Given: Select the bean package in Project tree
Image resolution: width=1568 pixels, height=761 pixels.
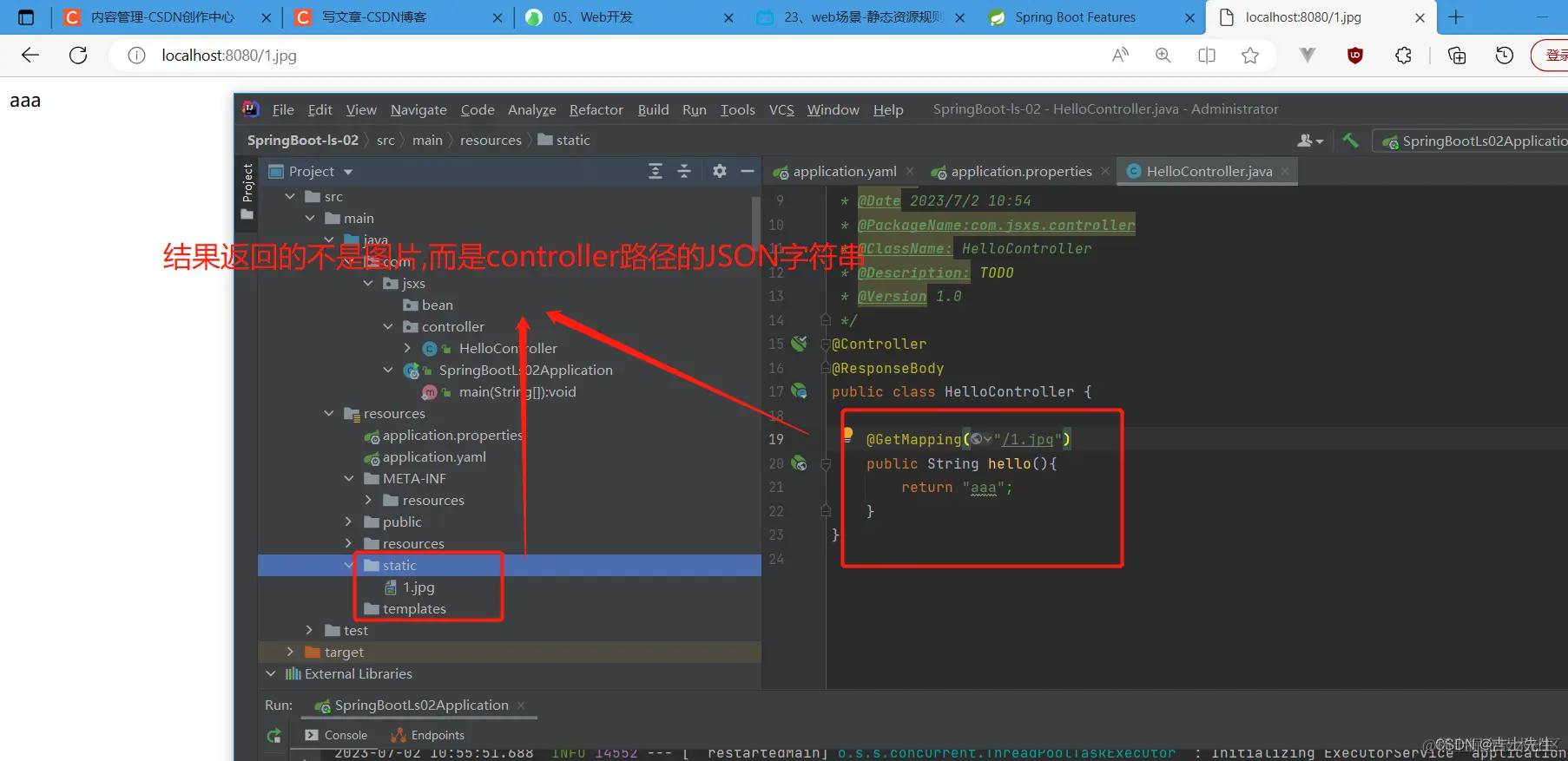Looking at the screenshot, I should pyautogui.click(x=428, y=305).
